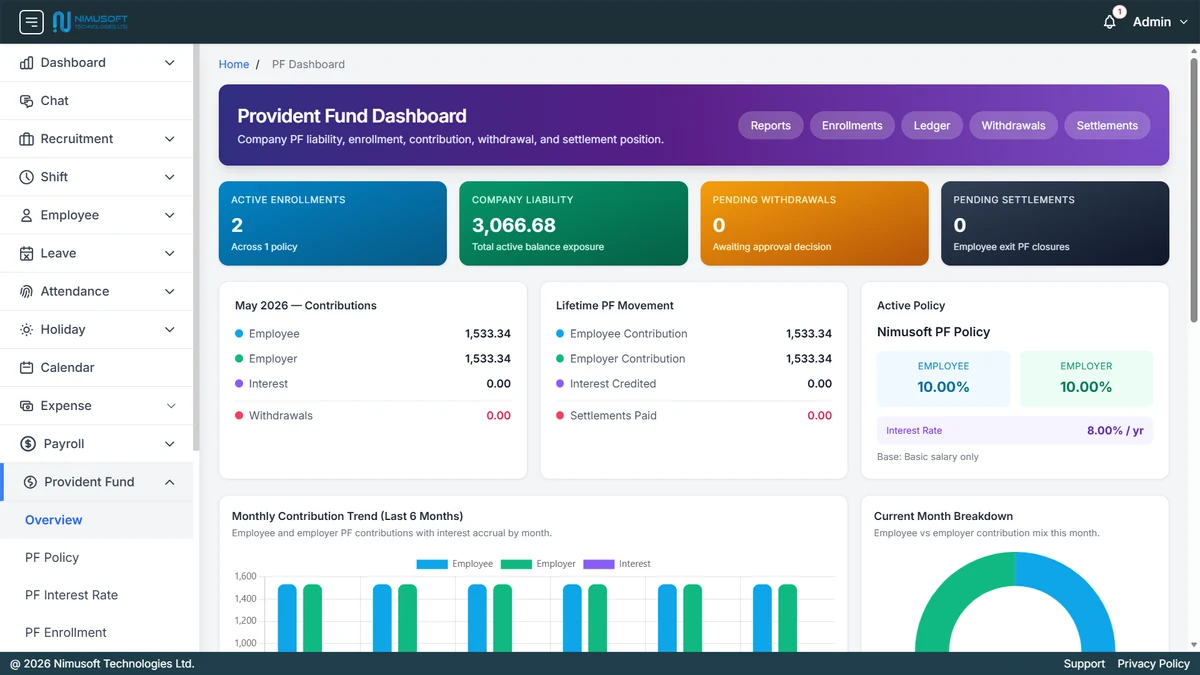
Task: Open the Privacy Policy footer link
Action: pyautogui.click(x=1154, y=664)
